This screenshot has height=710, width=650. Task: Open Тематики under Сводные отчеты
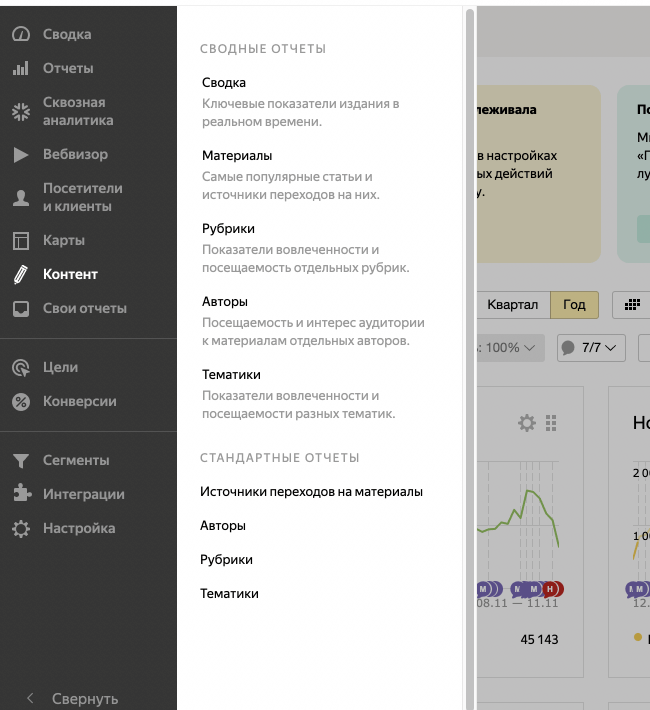[231, 374]
